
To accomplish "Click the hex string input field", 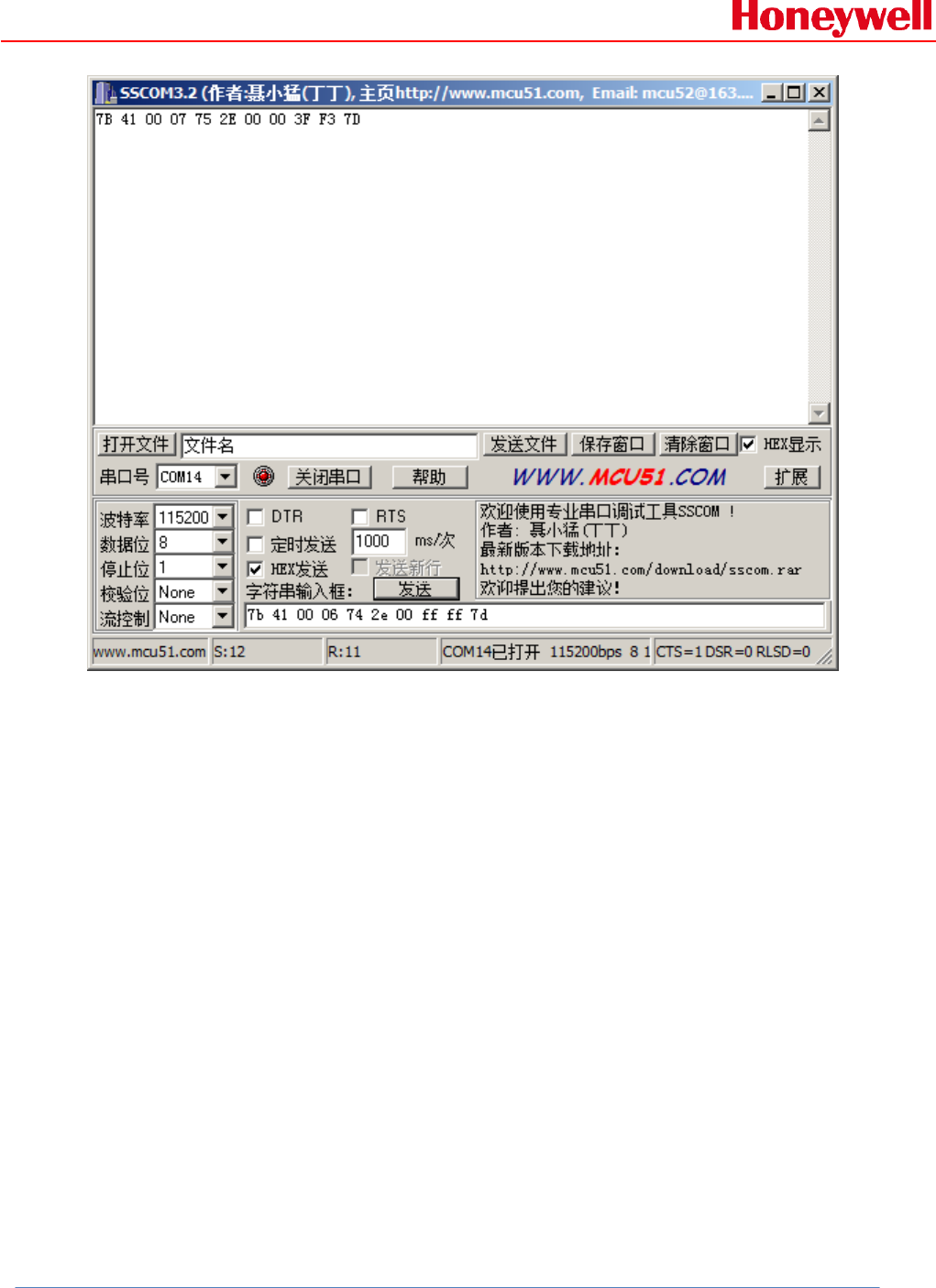I will point(534,615).
